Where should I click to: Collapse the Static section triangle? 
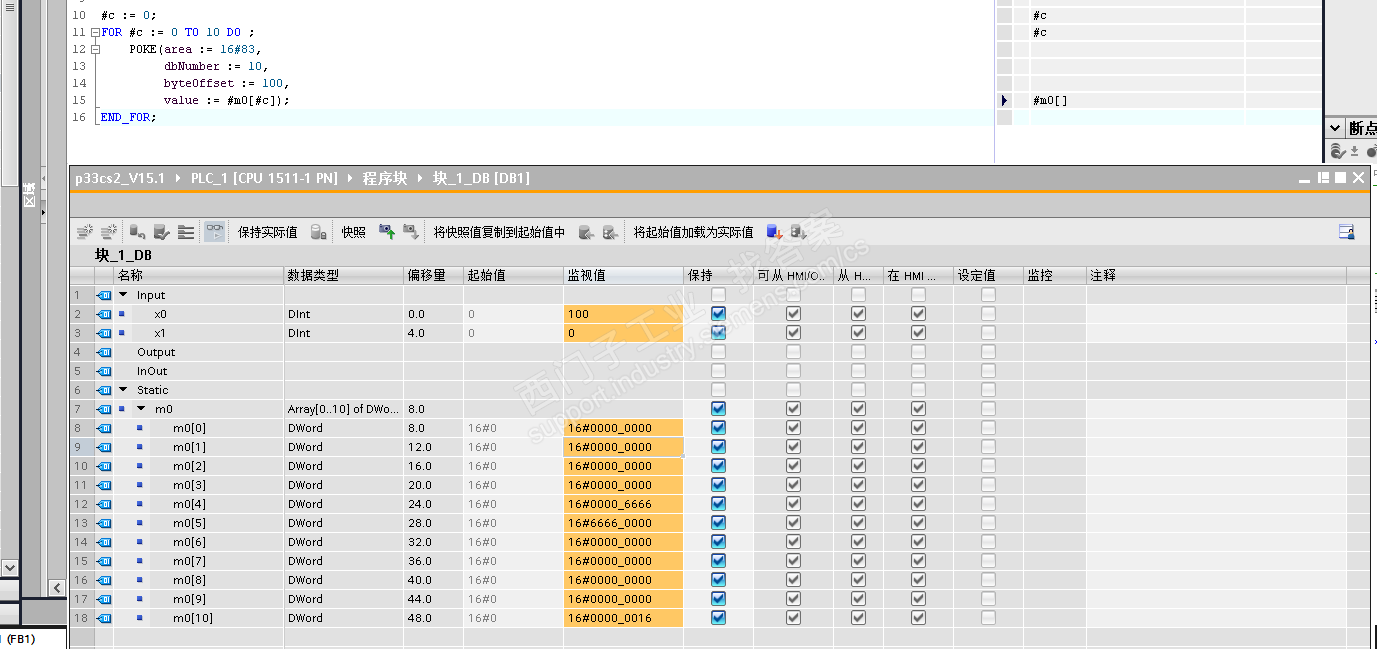coord(123,390)
